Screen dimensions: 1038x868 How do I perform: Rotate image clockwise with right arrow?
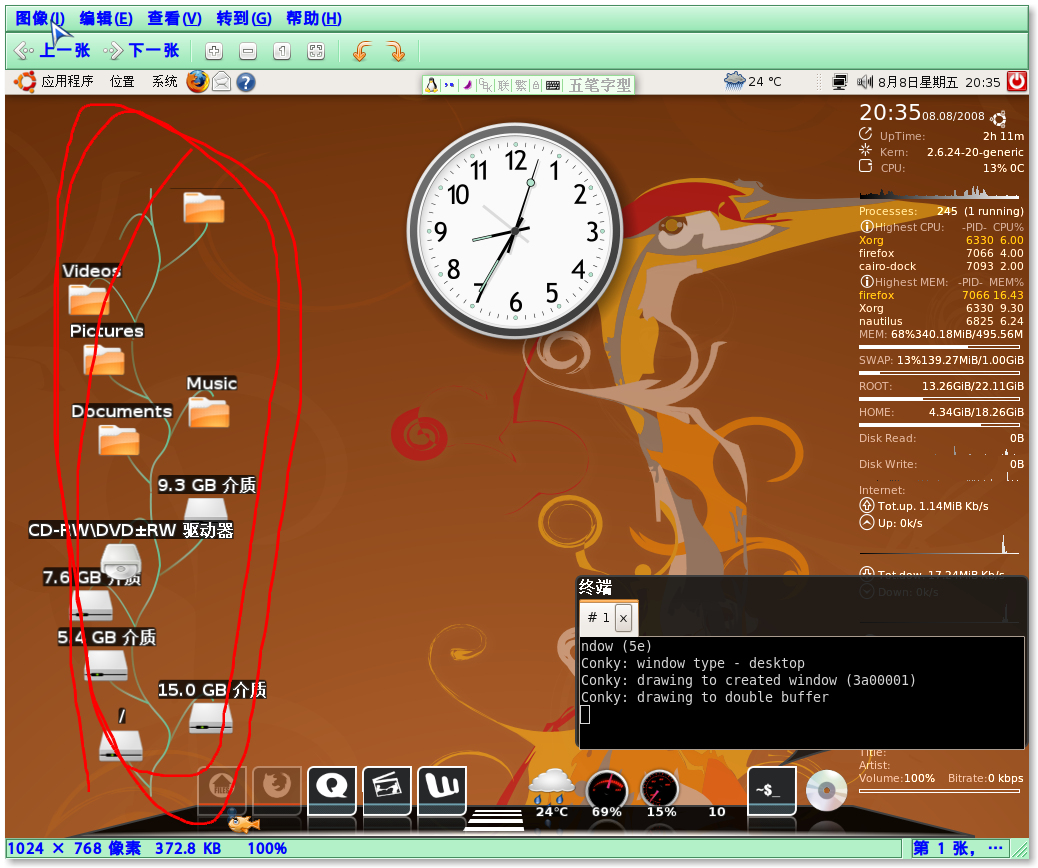click(x=396, y=51)
